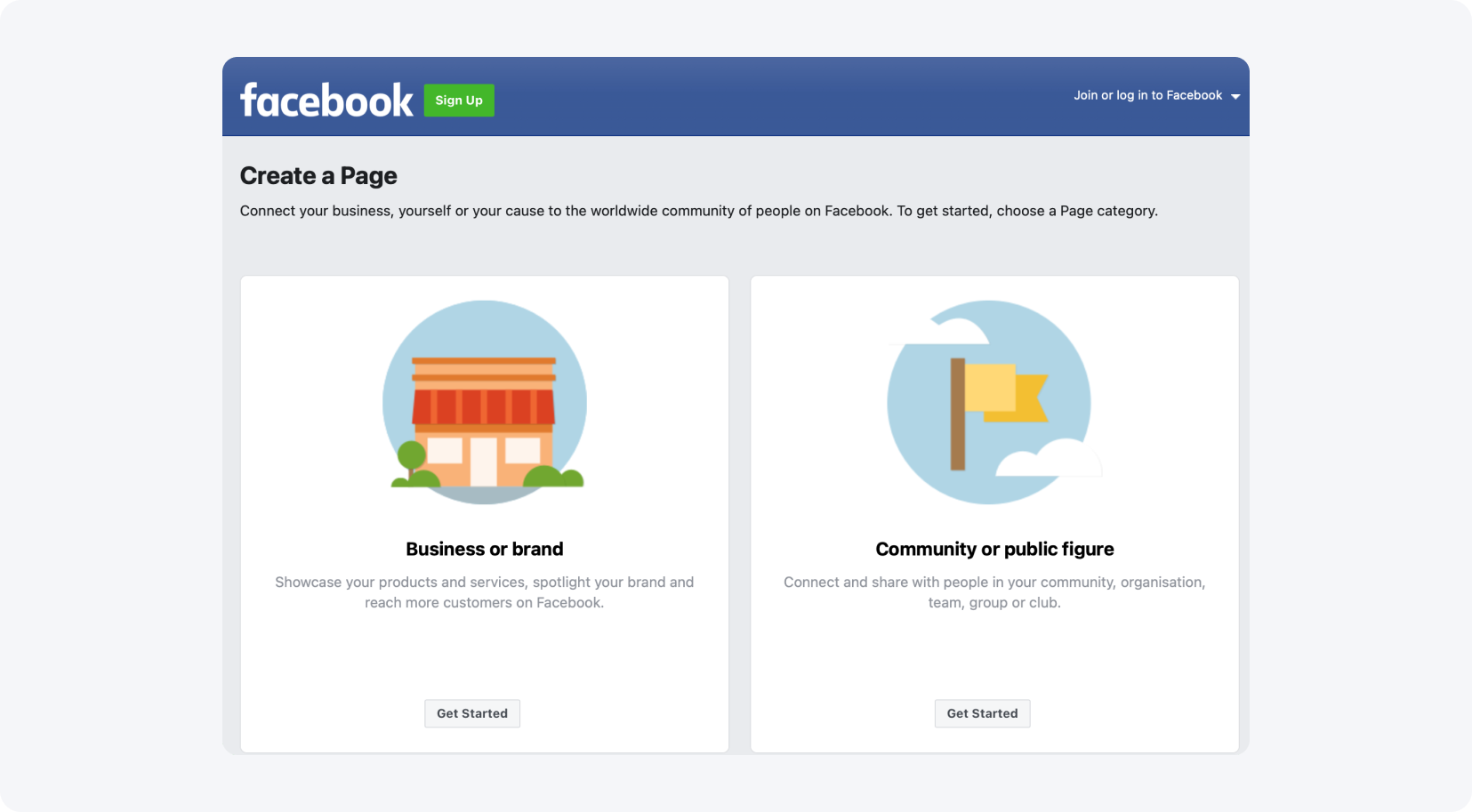This screenshot has height=812, width=1472.
Task: Click the Create a Page heading
Action: (x=318, y=175)
